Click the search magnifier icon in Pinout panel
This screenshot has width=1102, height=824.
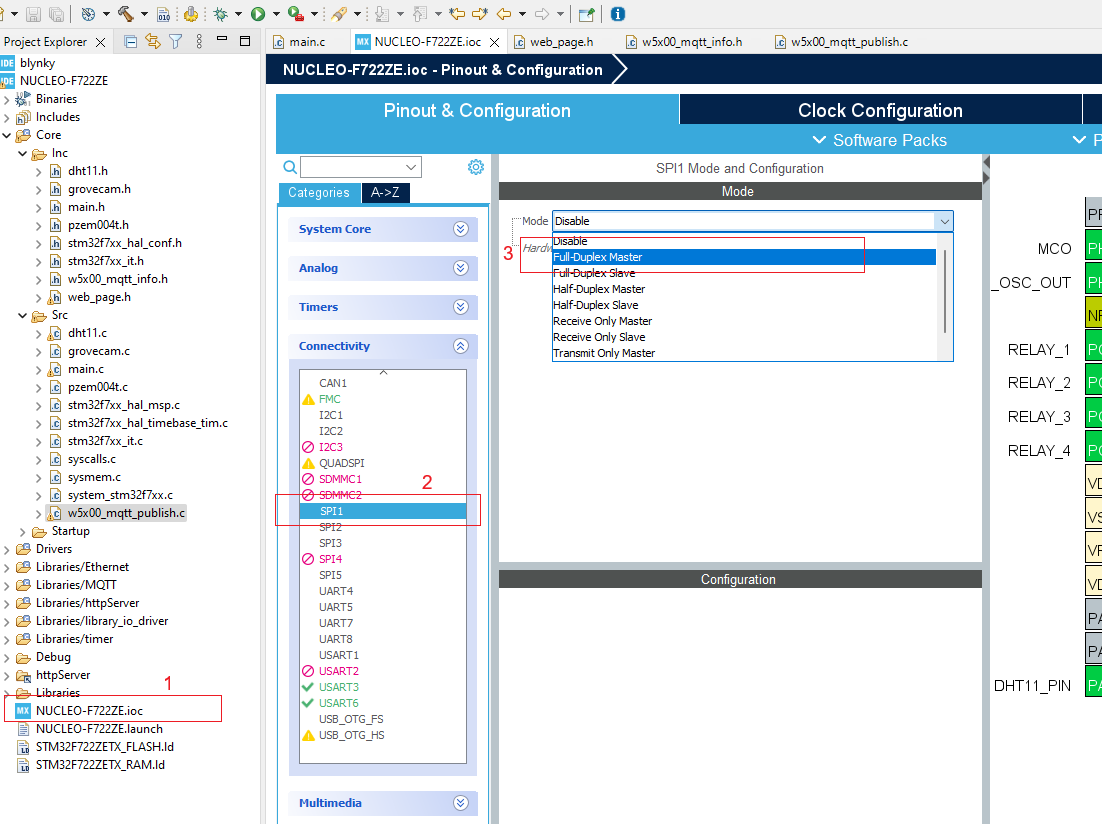point(290,167)
